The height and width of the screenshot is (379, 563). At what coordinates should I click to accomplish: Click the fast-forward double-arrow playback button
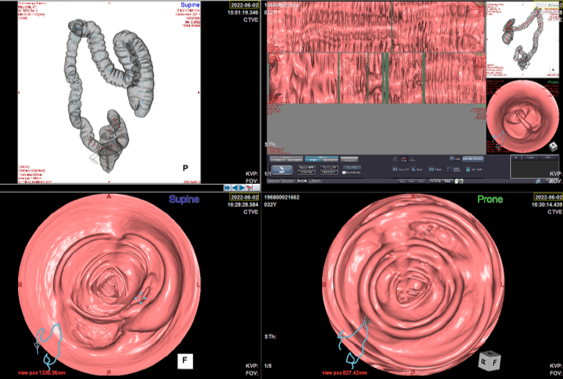227,188
